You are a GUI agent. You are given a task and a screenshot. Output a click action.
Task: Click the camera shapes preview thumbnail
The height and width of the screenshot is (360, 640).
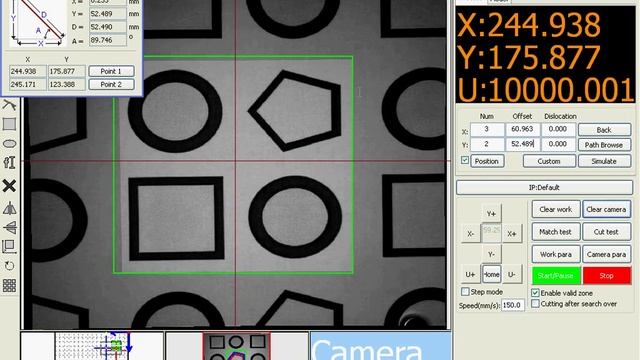(237, 346)
